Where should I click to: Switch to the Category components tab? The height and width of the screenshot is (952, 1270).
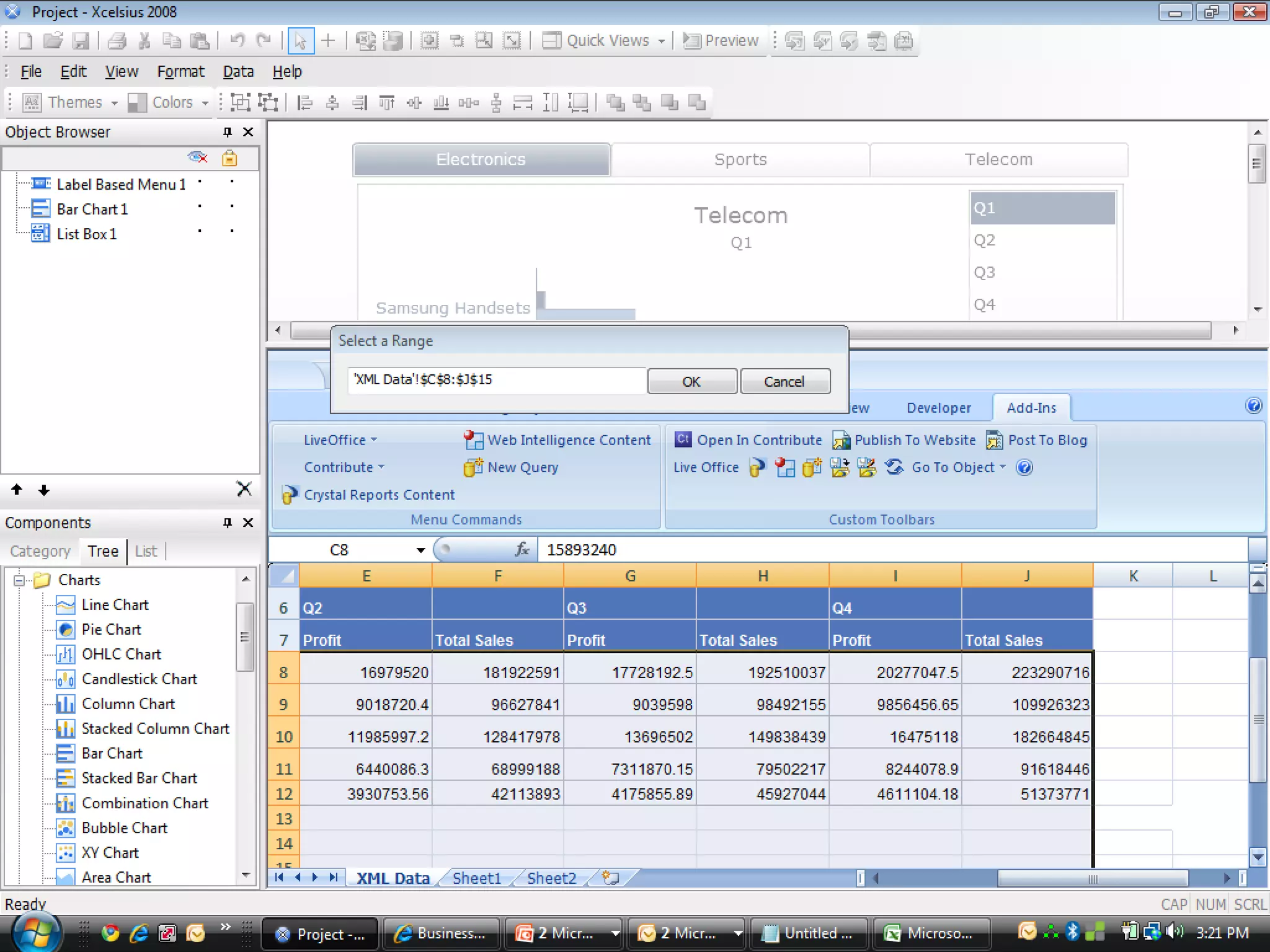click(x=40, y=551)
